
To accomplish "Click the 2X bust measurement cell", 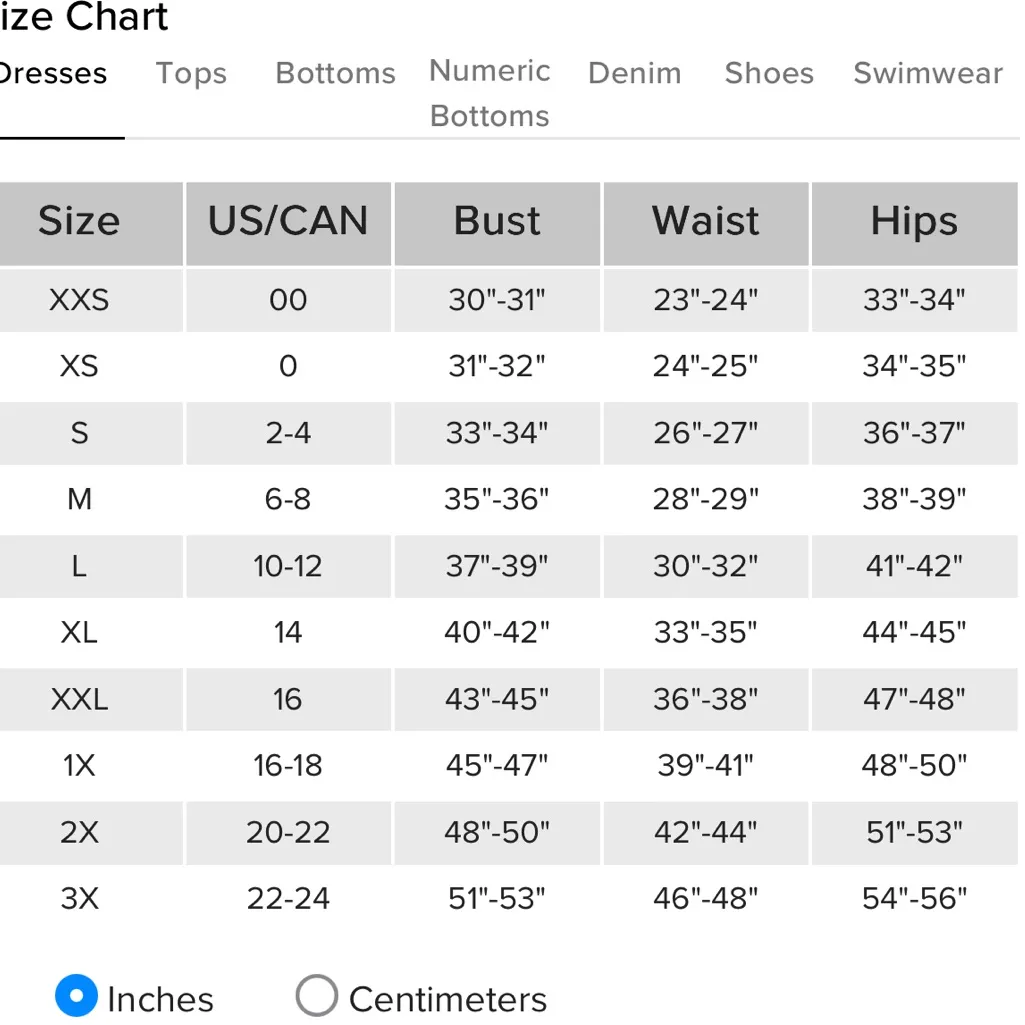I will click(497, 832).
